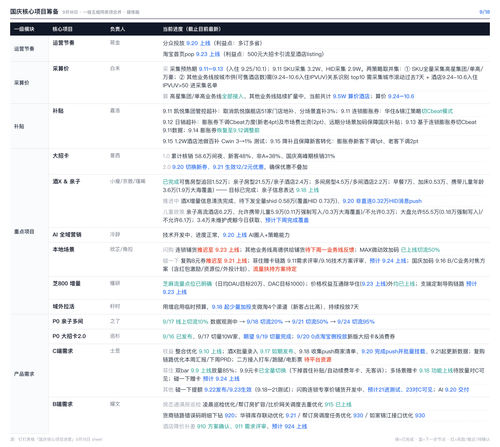Screen dimensions: 500x447
Task: Click 9.23 上线 after 淘宝首页pop
Action: 208,54
